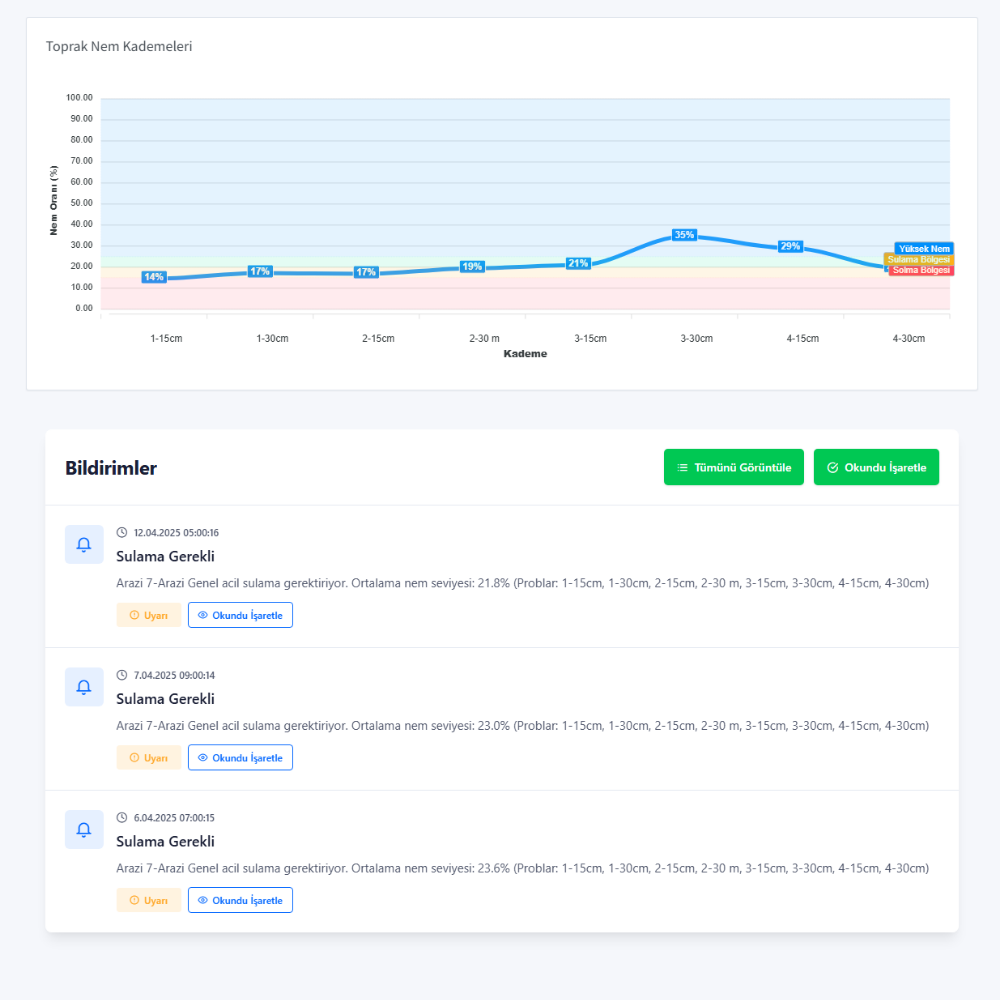Click bell icon of 7.04.2025 notification
This screenshot has height=1000, width=1000.
click(84, 687)
